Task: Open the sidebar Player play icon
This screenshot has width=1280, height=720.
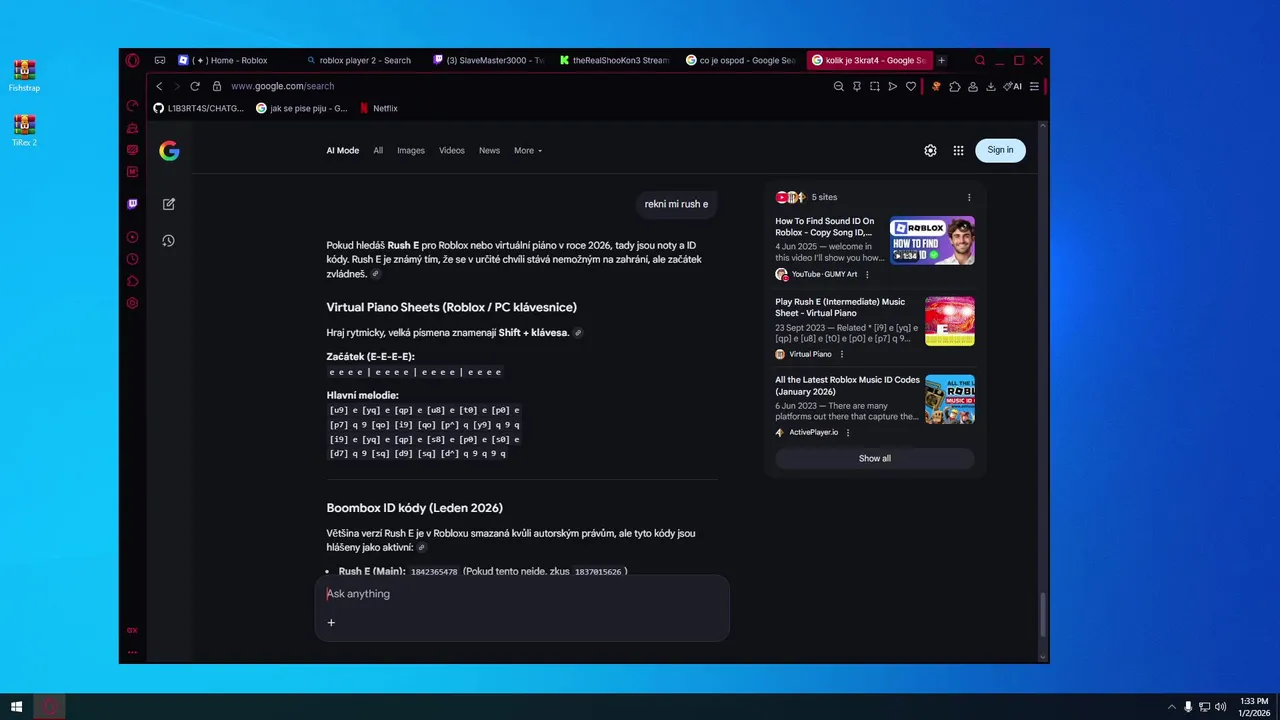Action: click(x=132, y=237)
